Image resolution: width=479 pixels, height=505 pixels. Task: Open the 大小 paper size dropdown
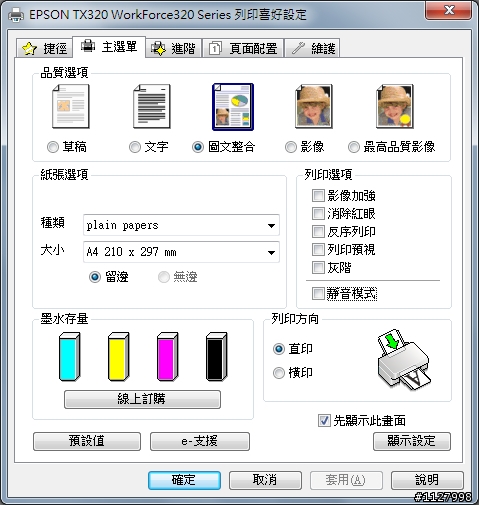pyautogui.click(x=181, y=252)
